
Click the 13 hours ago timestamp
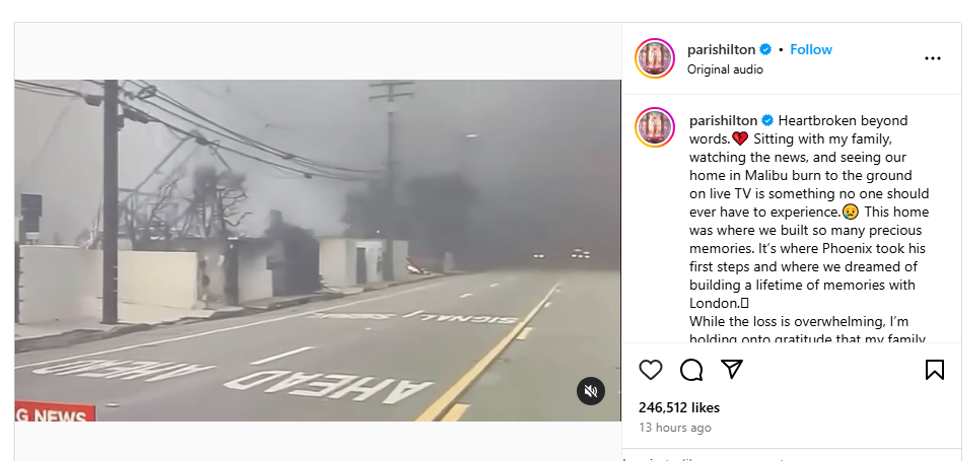(675, 428)
